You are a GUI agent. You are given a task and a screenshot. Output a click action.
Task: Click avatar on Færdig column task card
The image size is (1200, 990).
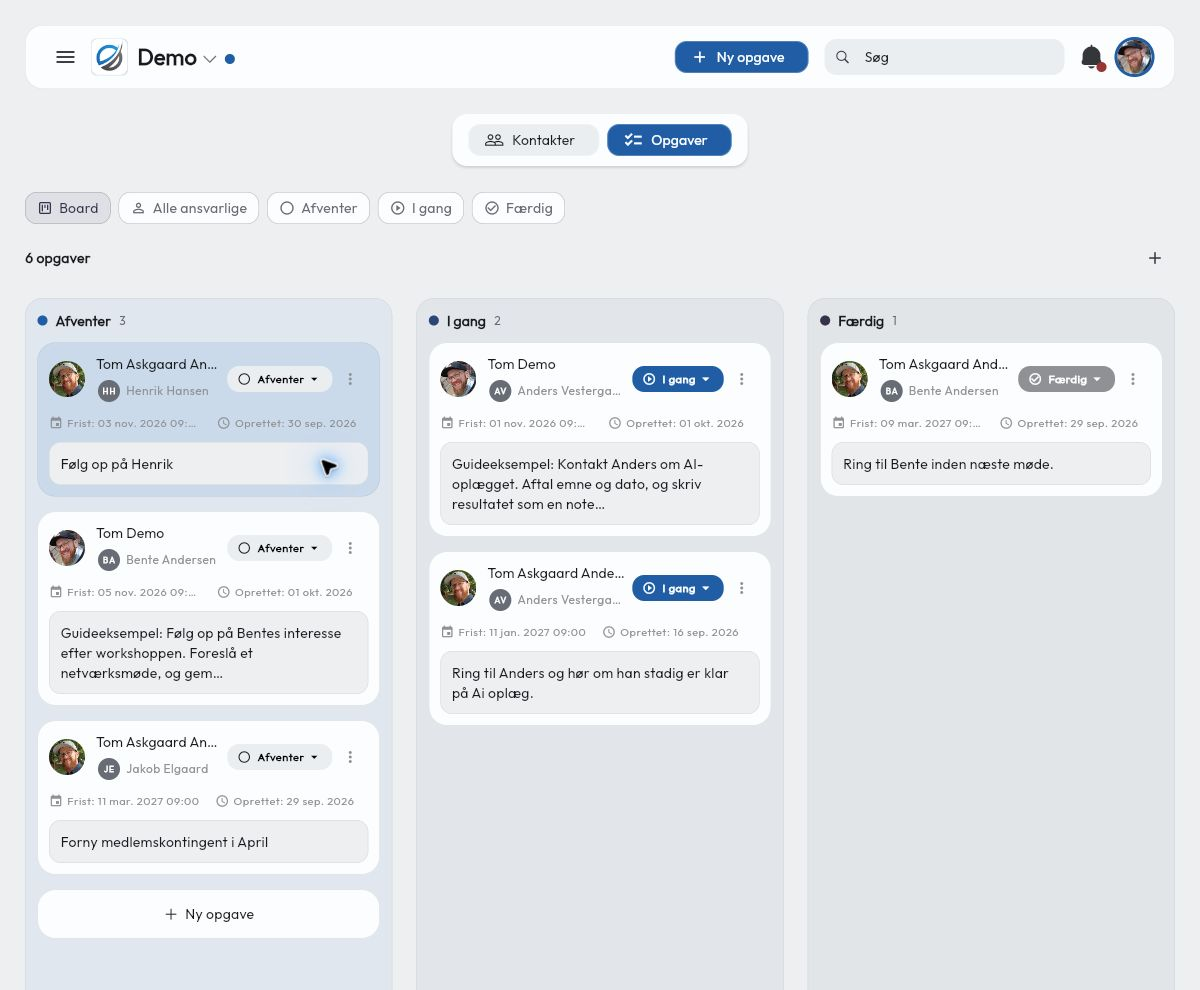click(x=850, y=379)
